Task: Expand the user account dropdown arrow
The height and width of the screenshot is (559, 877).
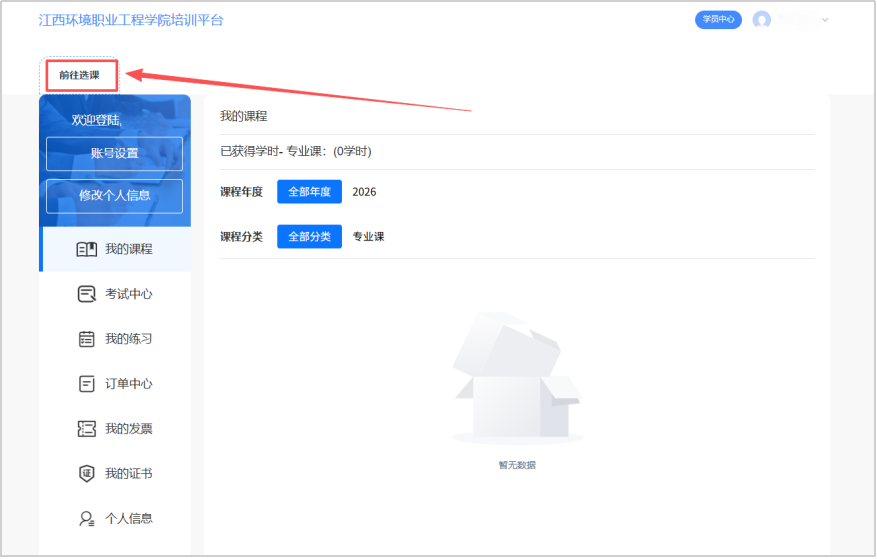Action: click(x=825, y=20)
